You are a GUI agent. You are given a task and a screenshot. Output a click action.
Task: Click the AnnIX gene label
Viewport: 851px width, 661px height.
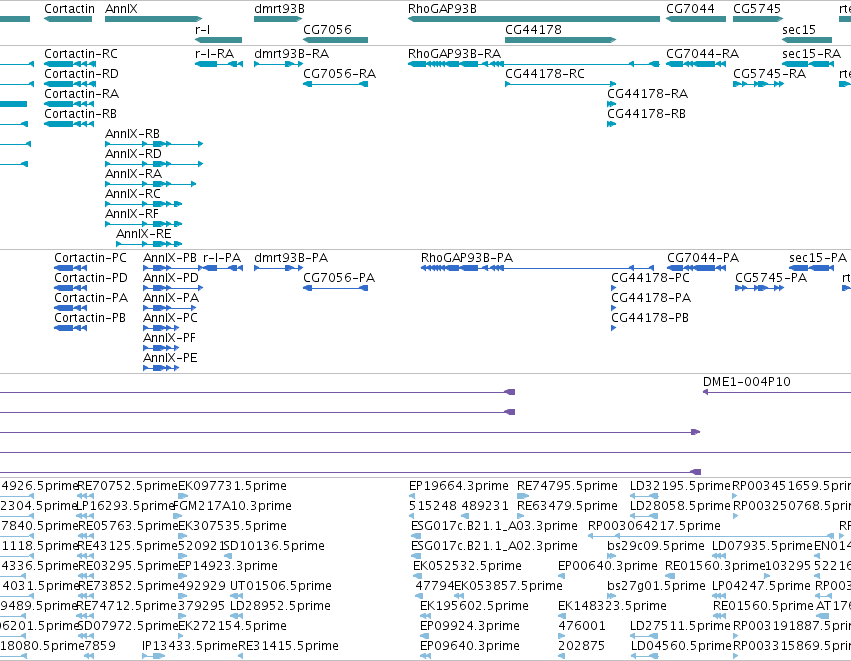coord(121,9)
